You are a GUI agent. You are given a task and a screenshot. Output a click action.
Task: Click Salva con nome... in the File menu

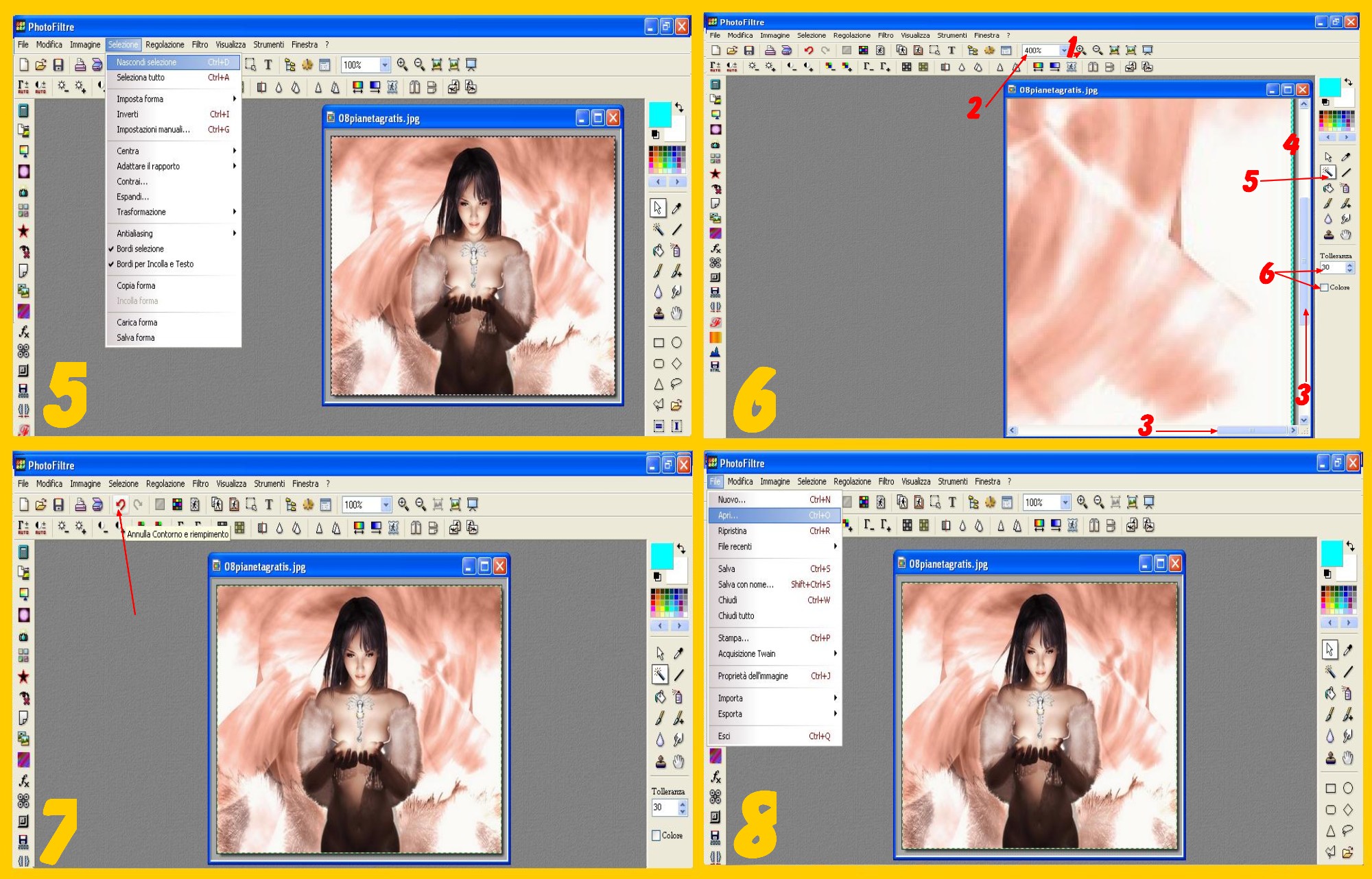(x=746, y=584)
